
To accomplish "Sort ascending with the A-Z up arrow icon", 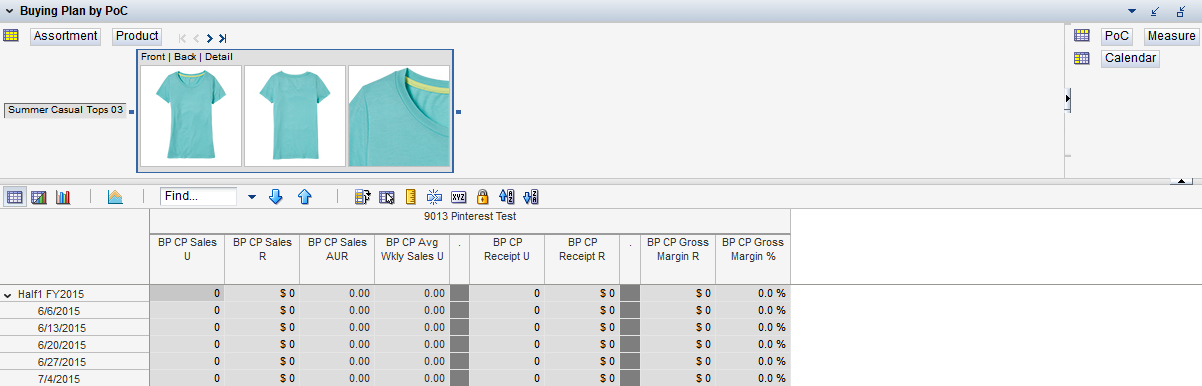I will pyautogui.click(x=507, y=197).
